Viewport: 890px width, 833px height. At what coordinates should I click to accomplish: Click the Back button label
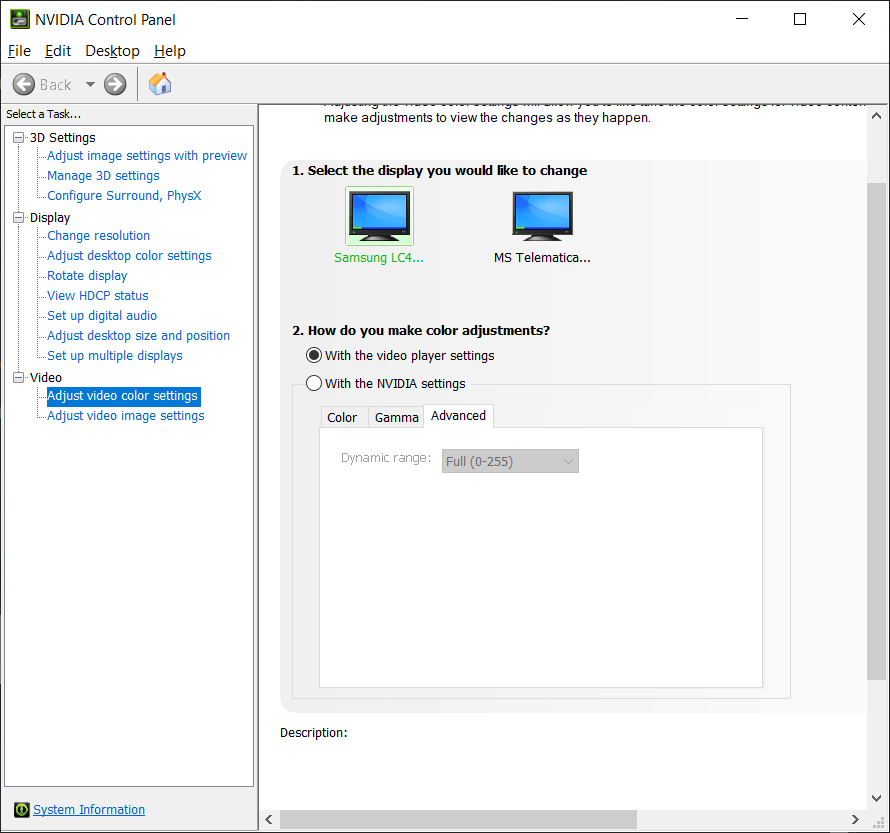[56, 85]
